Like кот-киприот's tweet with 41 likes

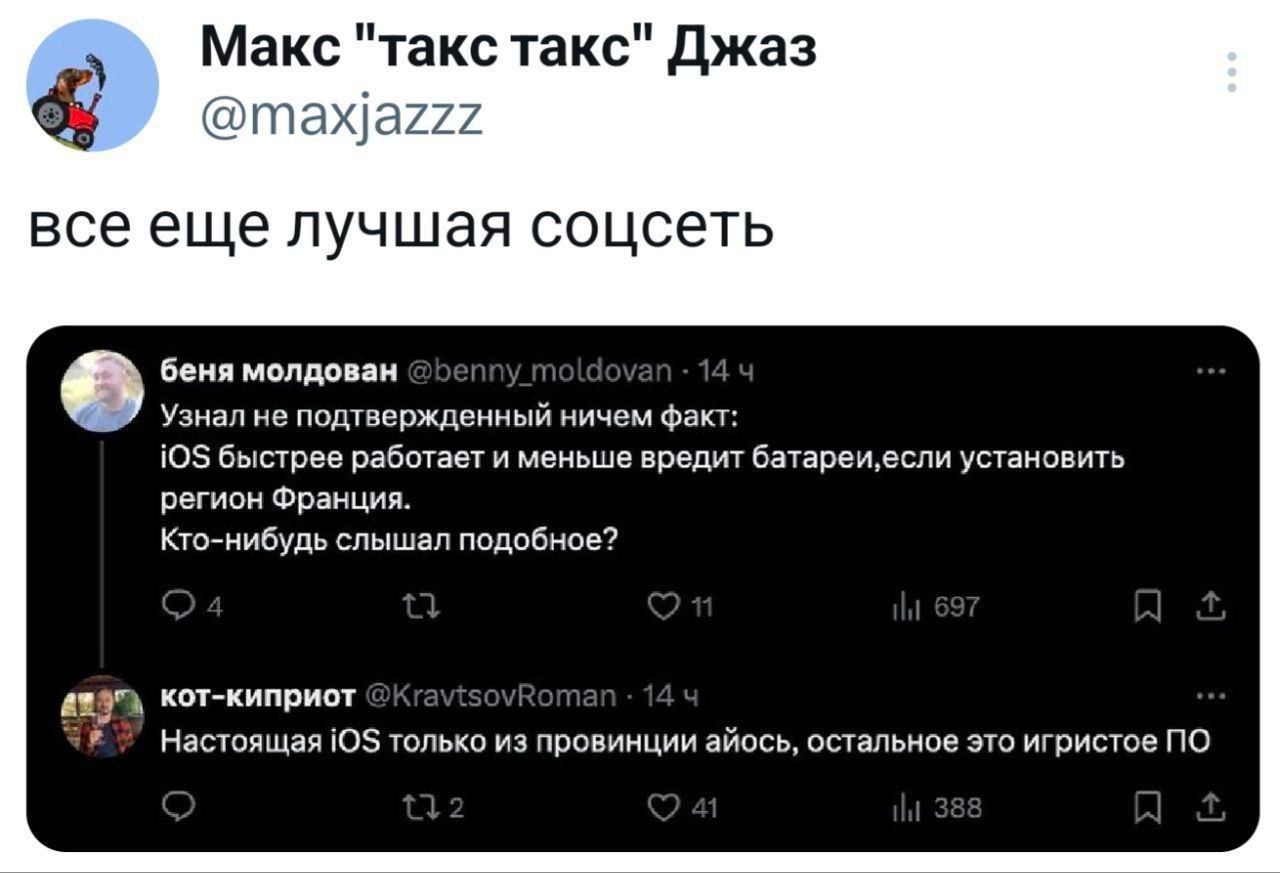663,806
